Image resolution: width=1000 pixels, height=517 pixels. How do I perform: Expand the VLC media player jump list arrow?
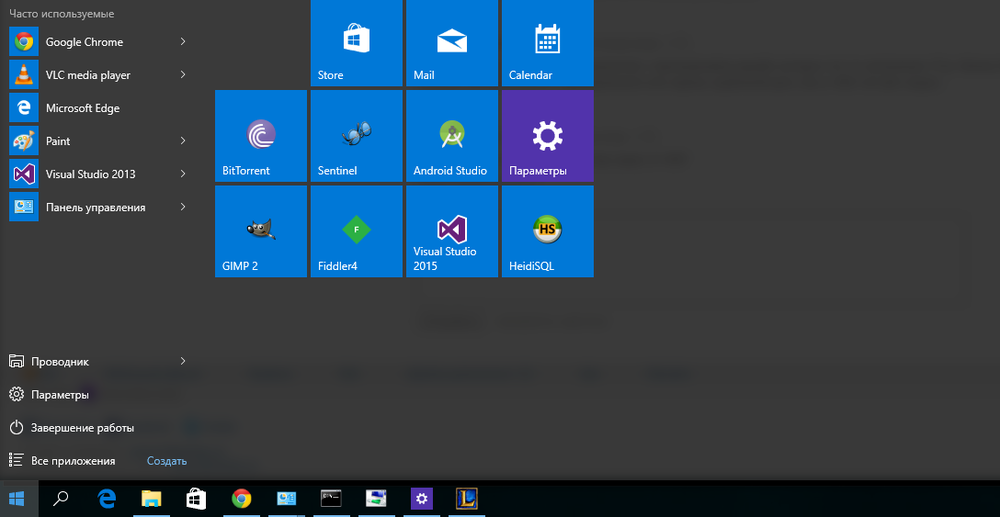[x=183, y=75]
